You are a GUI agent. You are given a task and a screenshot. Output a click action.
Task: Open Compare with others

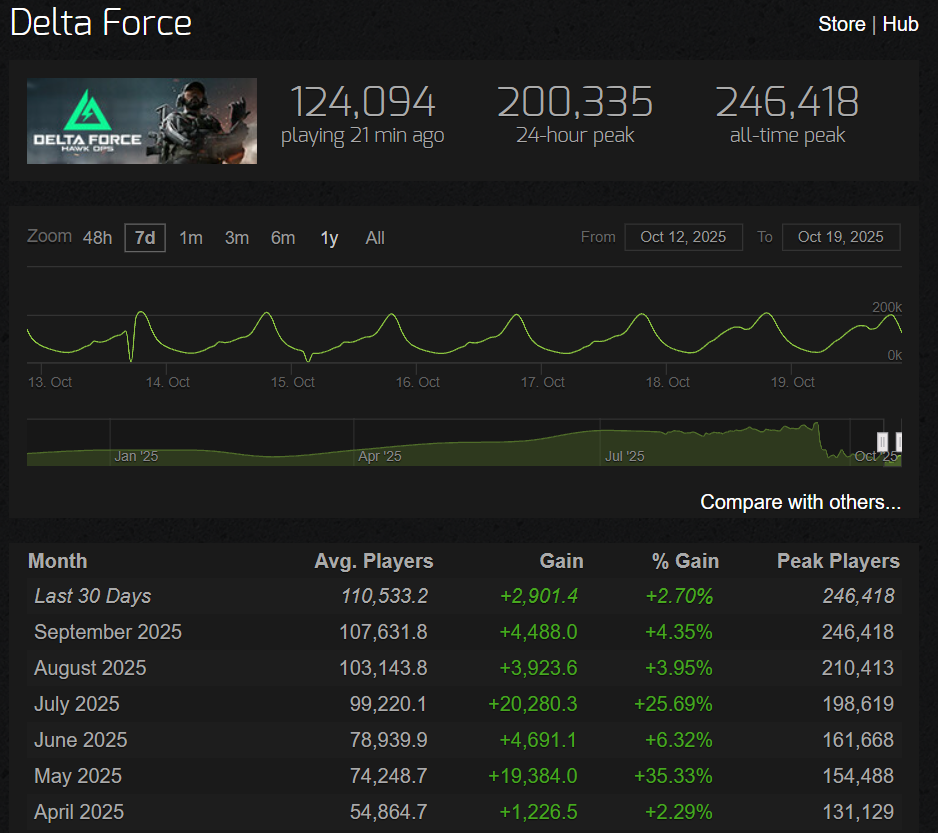click(x=800, y=502)
